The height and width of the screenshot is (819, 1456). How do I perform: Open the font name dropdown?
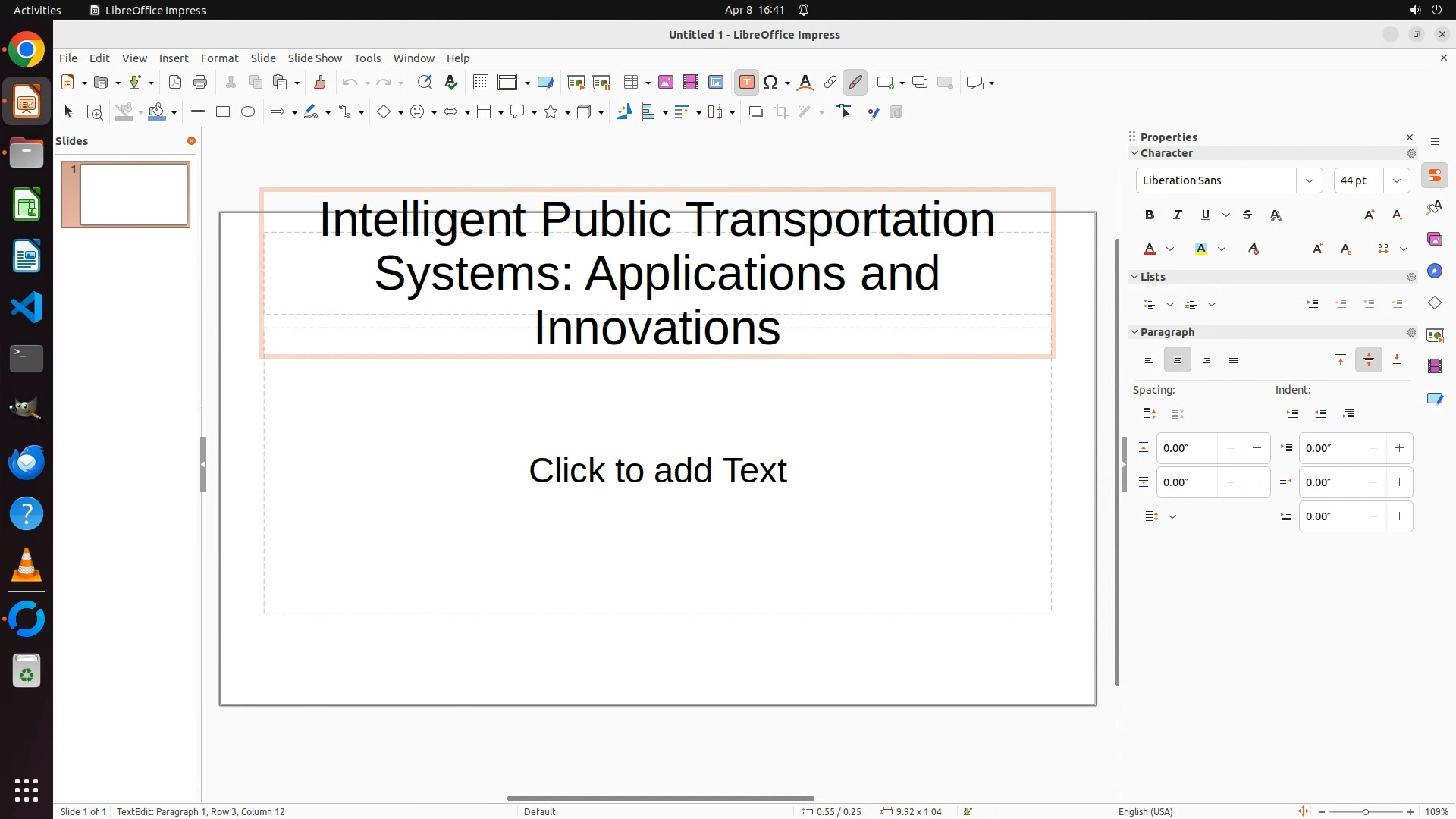1309,180
